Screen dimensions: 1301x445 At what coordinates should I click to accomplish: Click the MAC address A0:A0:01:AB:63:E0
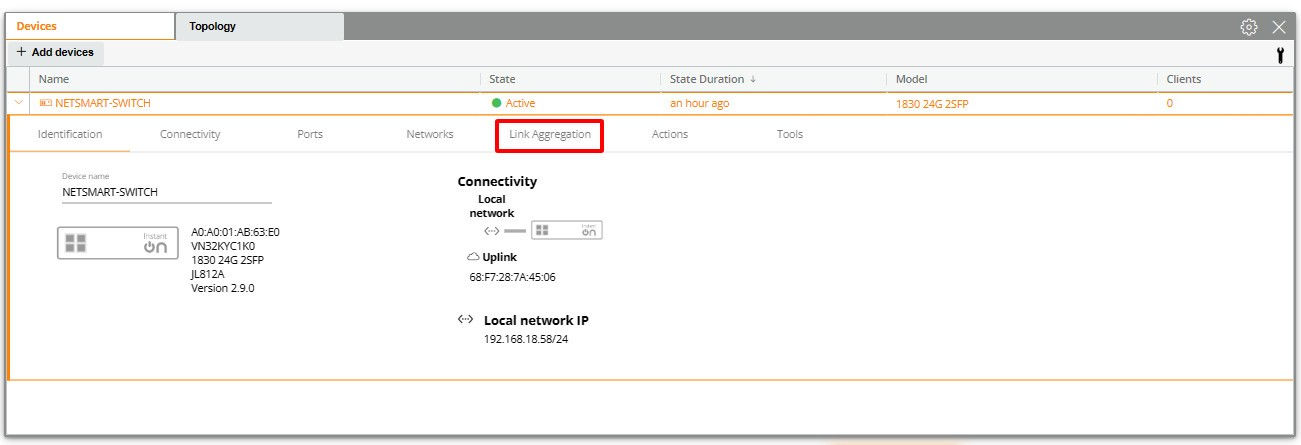coord(235,232)
